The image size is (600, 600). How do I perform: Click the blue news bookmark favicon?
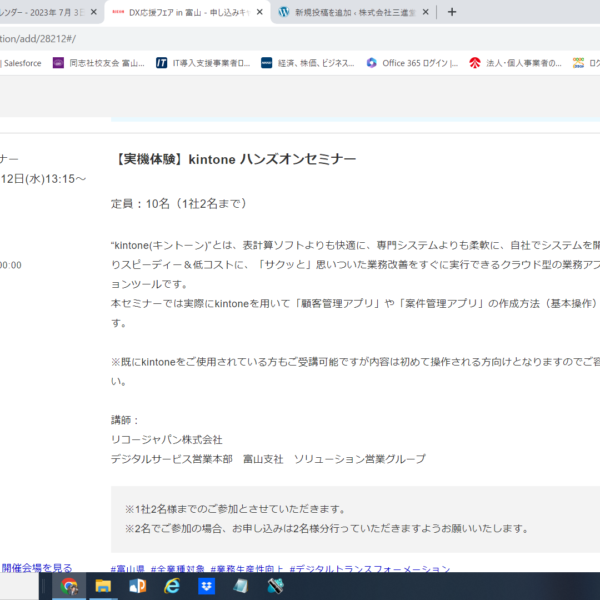click(266, 63)
